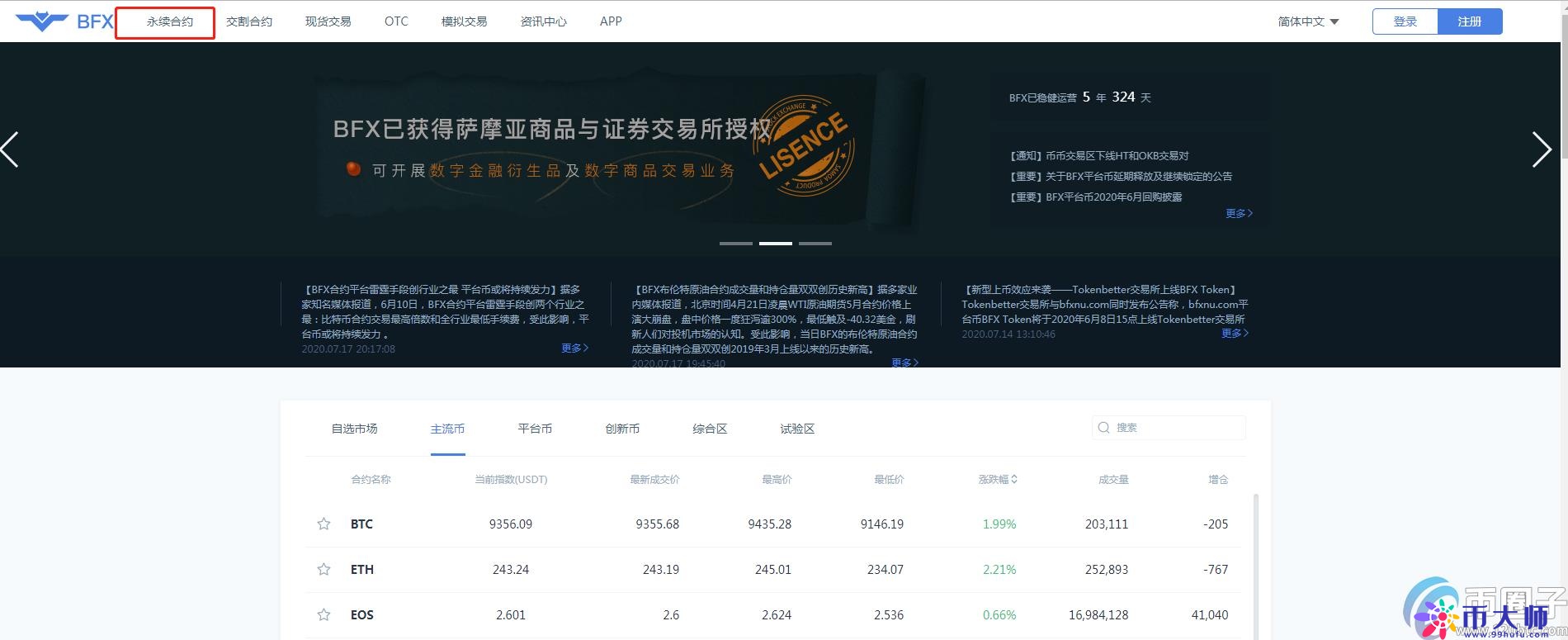Image resolution: width=1568 pixels, height=640 pixels.
Task: Open the 【BFX合约平台雷霆手段创行业之最】 news article
Action: pos(446,311)
